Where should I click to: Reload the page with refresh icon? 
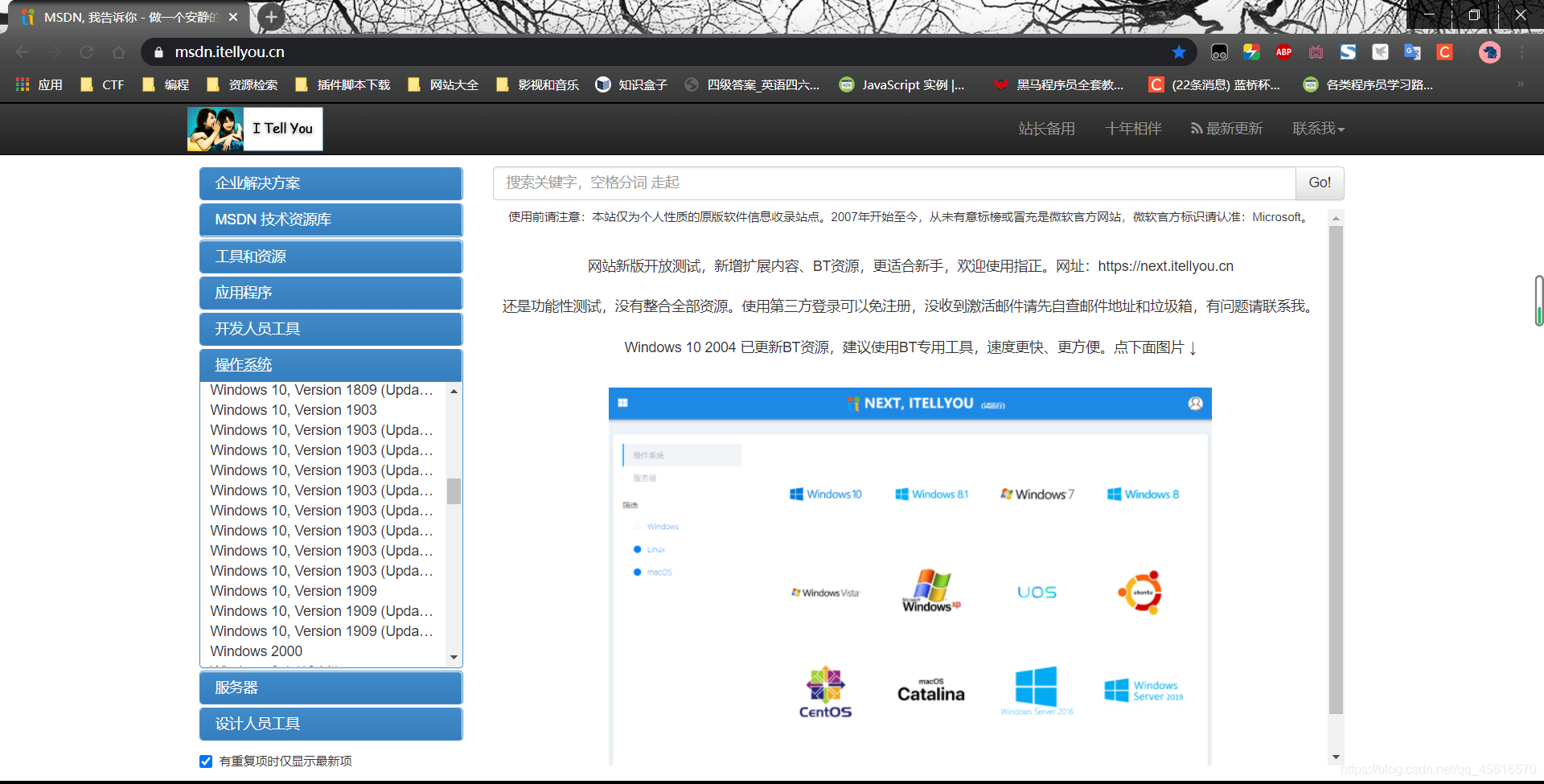[86, 52]
